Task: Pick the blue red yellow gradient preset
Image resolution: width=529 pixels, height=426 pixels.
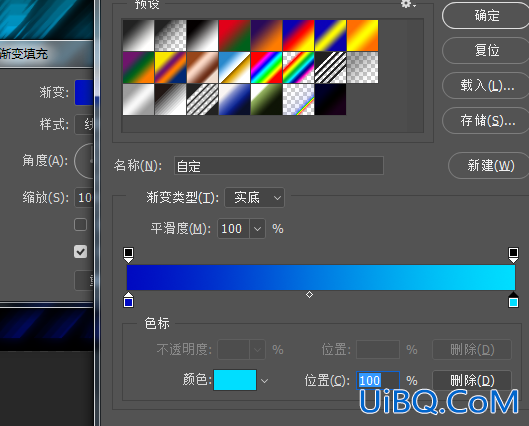Action: click(x=299, y=35)
